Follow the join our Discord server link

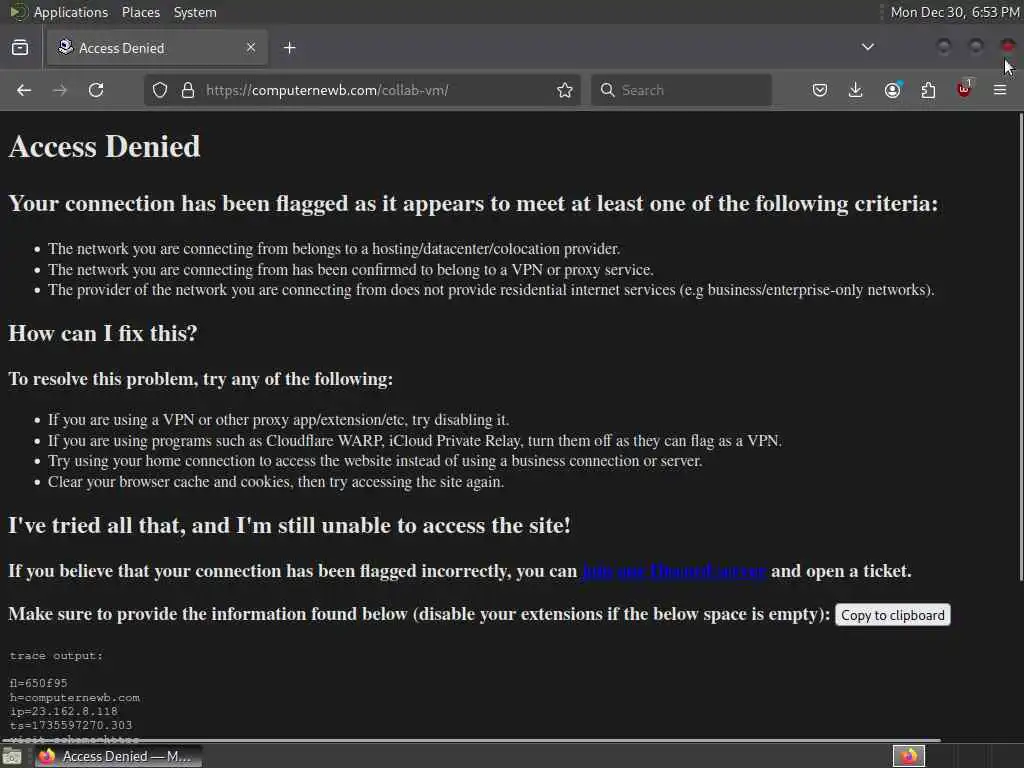coord(674,571)
